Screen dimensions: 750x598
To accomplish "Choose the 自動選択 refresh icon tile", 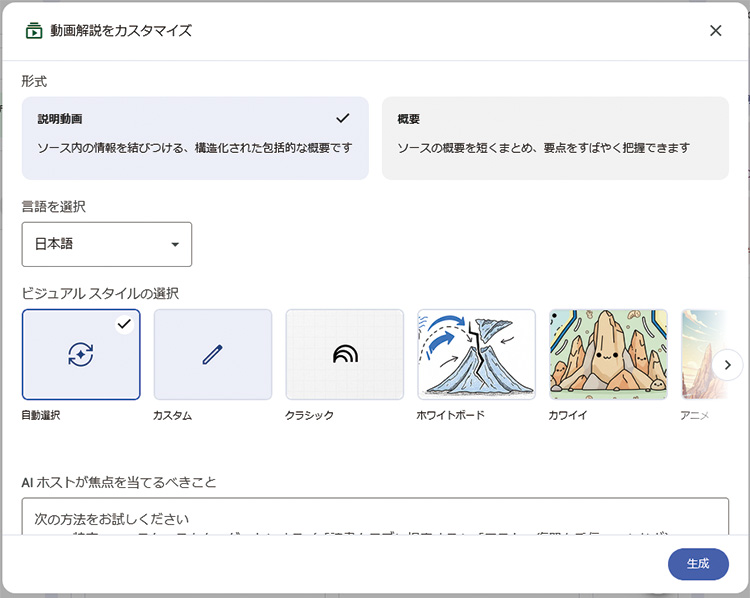I will click(x=81, y=354).
